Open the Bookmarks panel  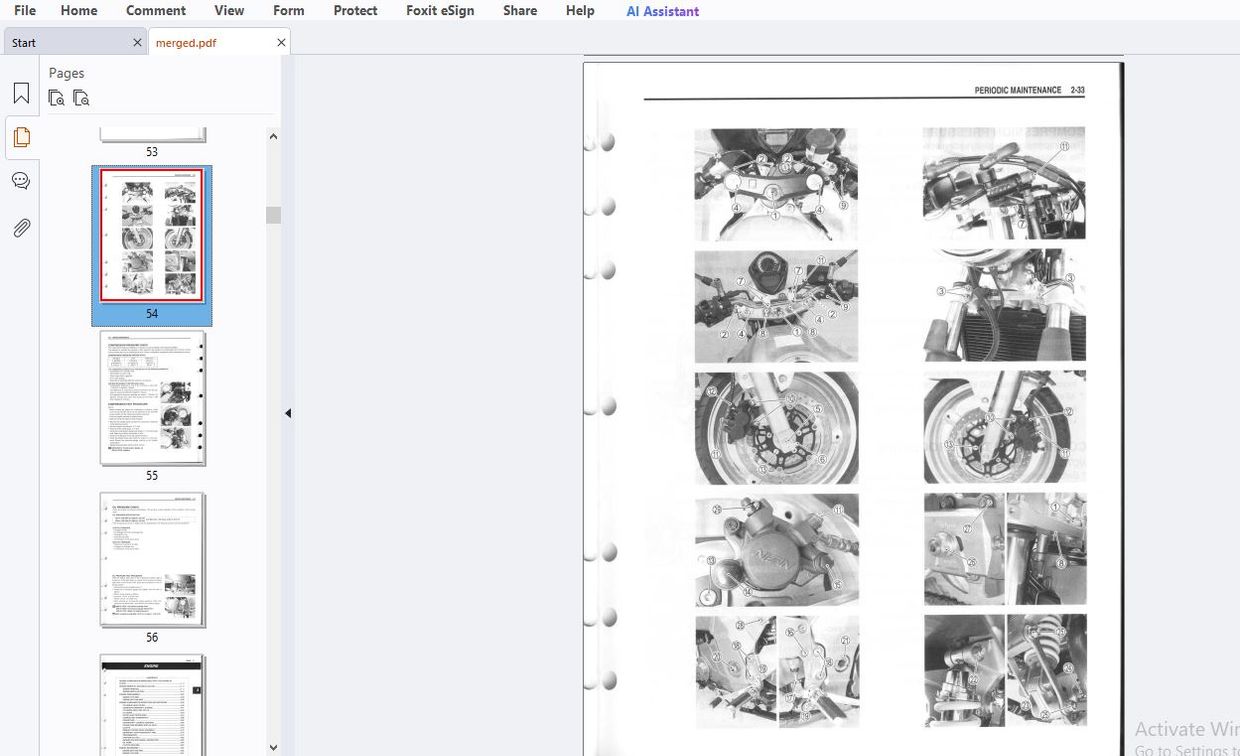[21, 92]
